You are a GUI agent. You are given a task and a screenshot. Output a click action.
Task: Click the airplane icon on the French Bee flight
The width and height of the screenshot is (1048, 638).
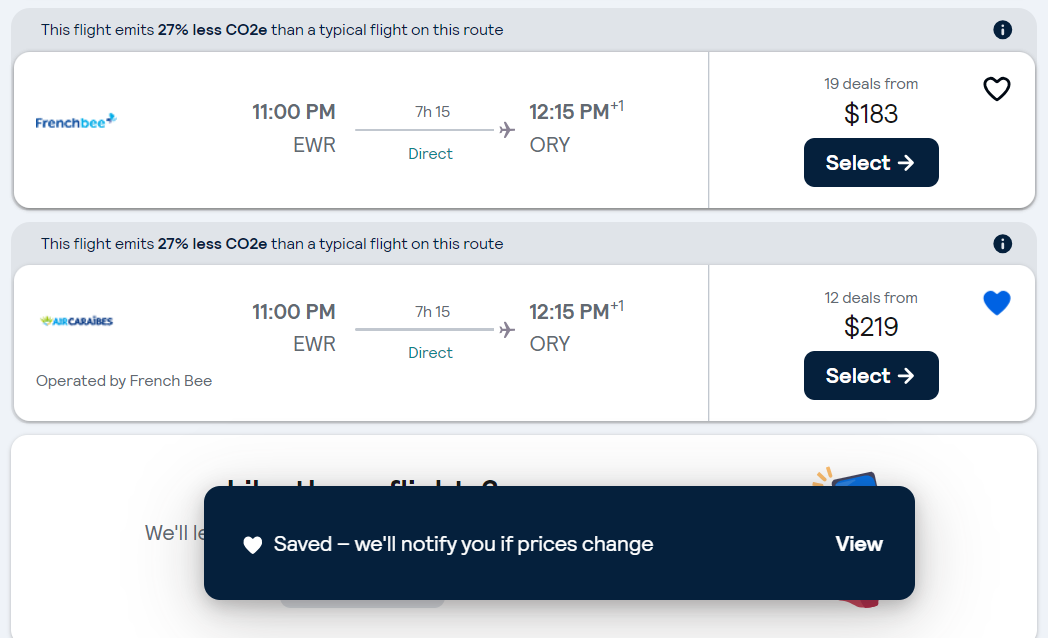[506, 129]
